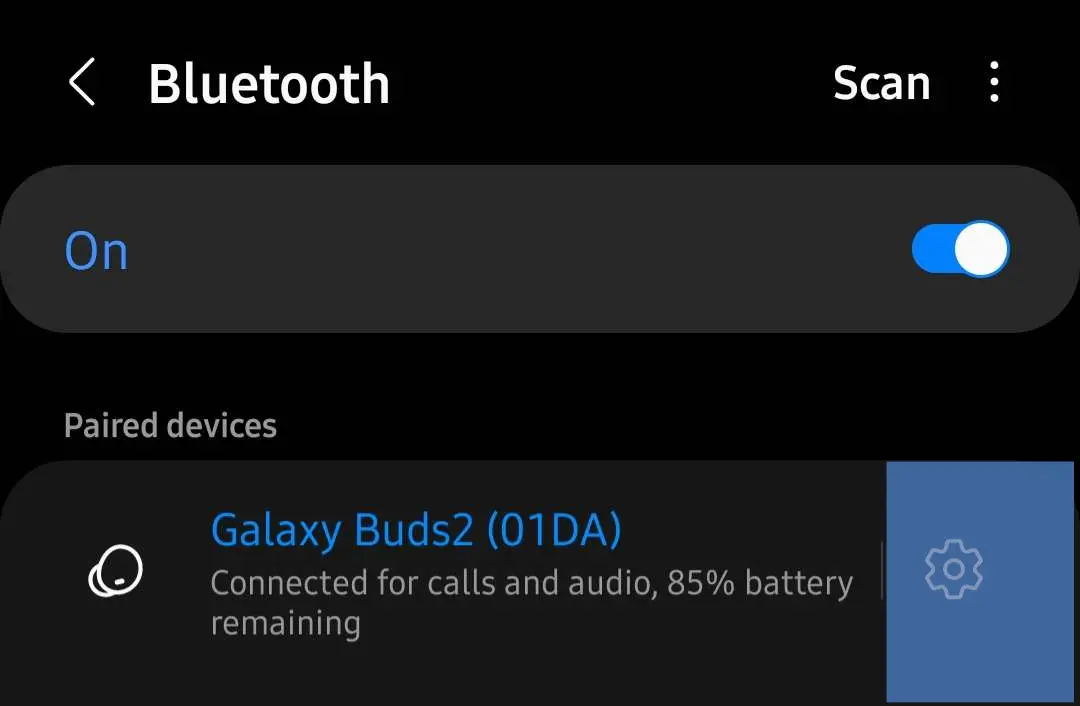Image resolution: width=1080 pixels, height=706 pixels.
Task: Click the gear icon in the highlighted area
Action: [954, 570]
